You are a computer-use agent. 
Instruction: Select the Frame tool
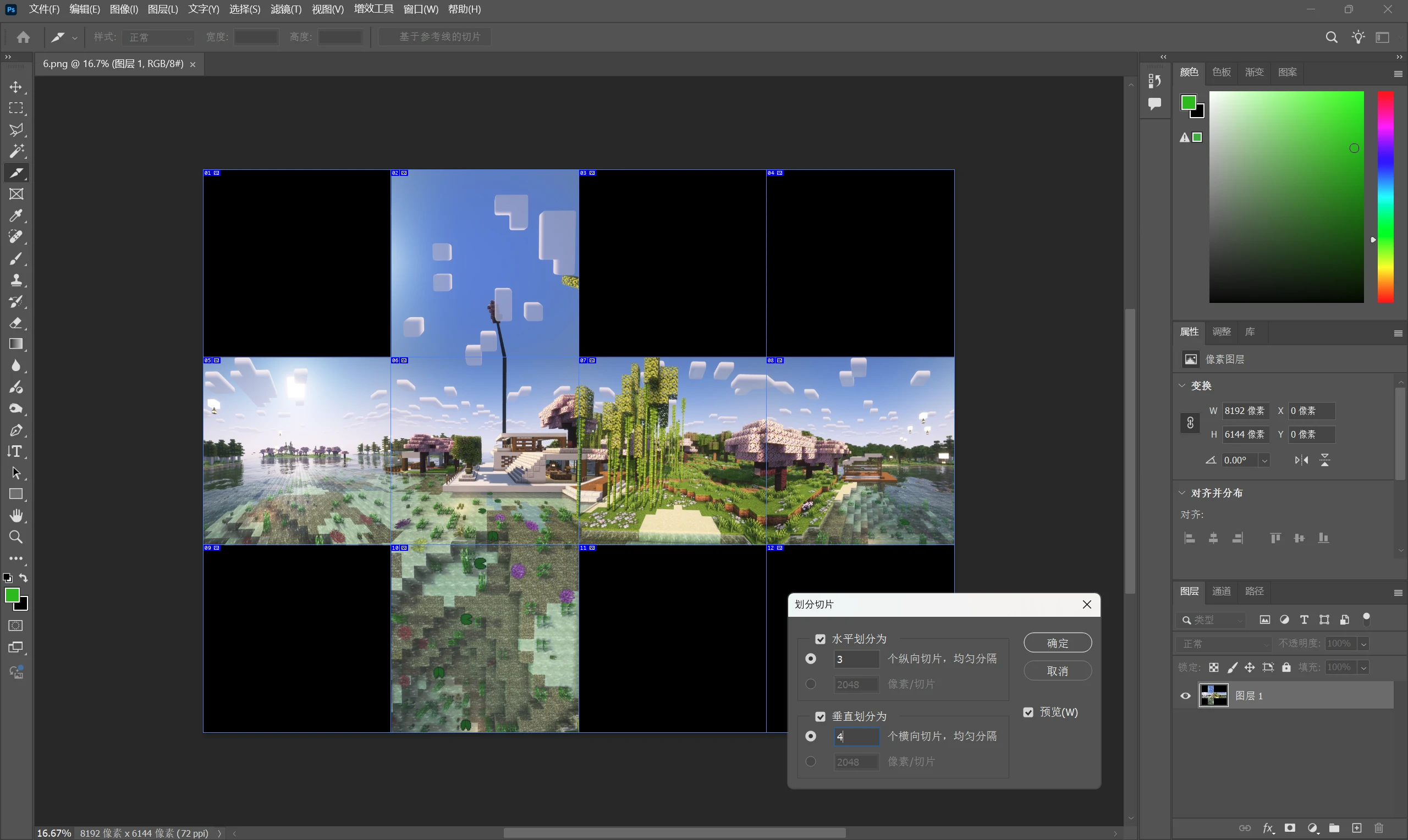[16, 194]
